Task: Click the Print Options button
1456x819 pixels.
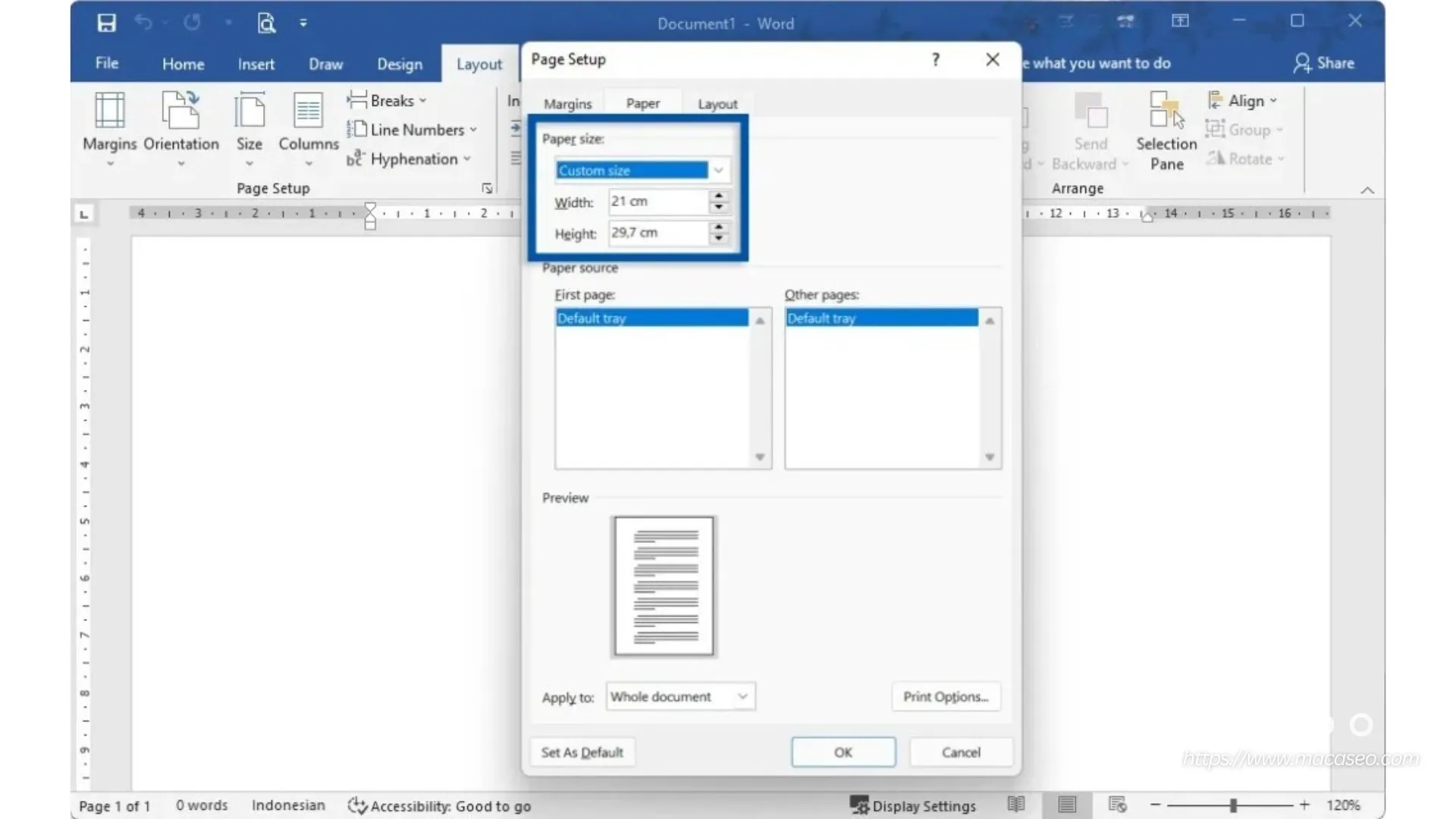Action: pos(946,696)
